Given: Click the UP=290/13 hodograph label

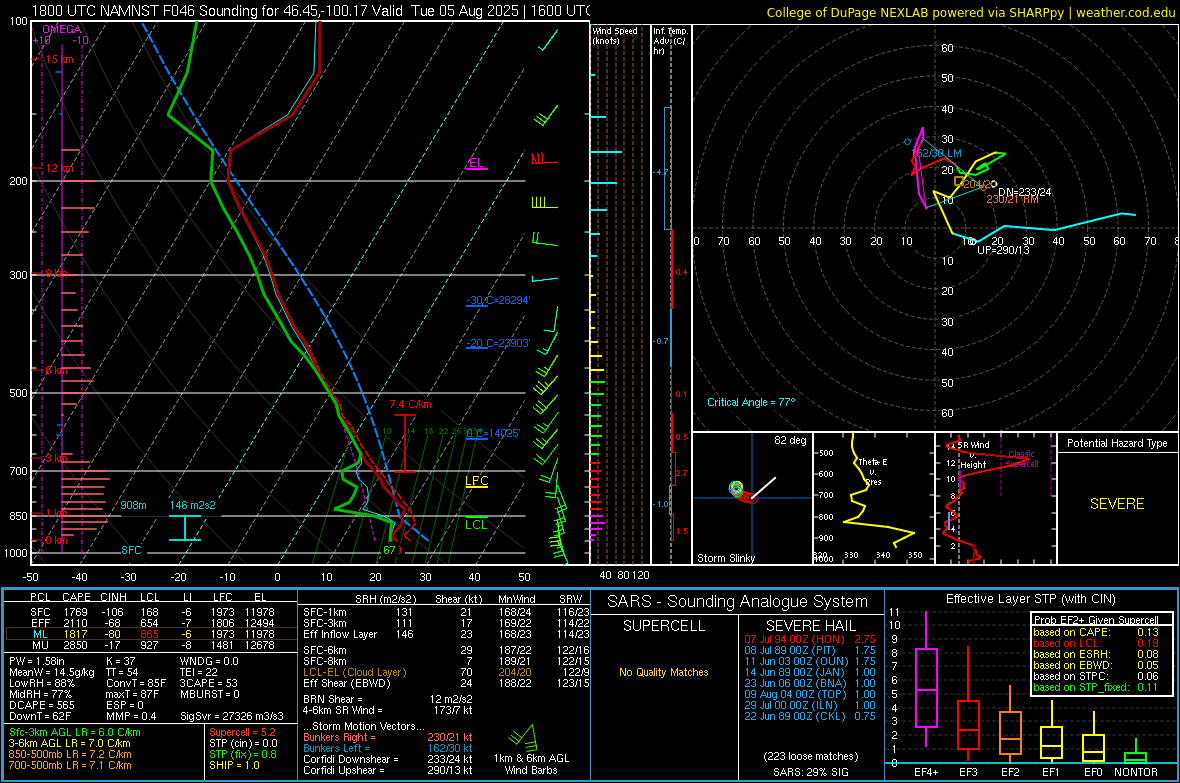Looking at the screenshot, I should point(1003,250).
